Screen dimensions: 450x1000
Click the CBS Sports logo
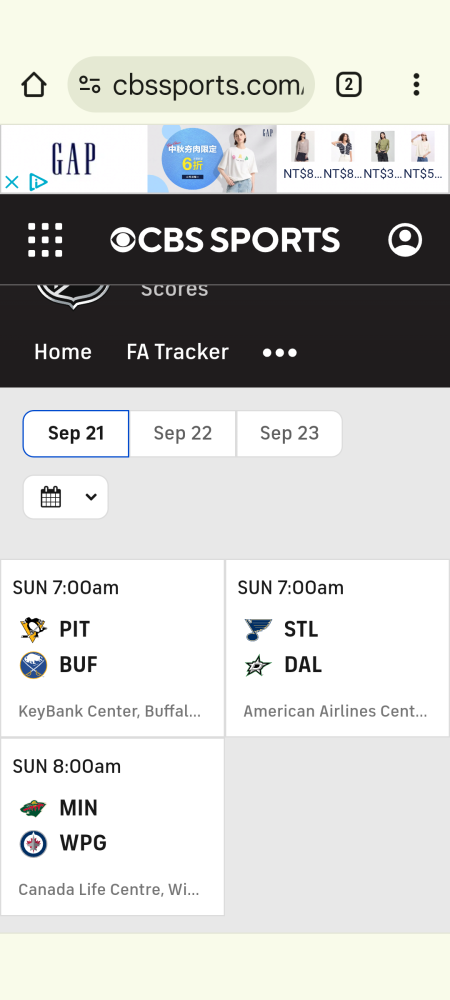point(225,240)
